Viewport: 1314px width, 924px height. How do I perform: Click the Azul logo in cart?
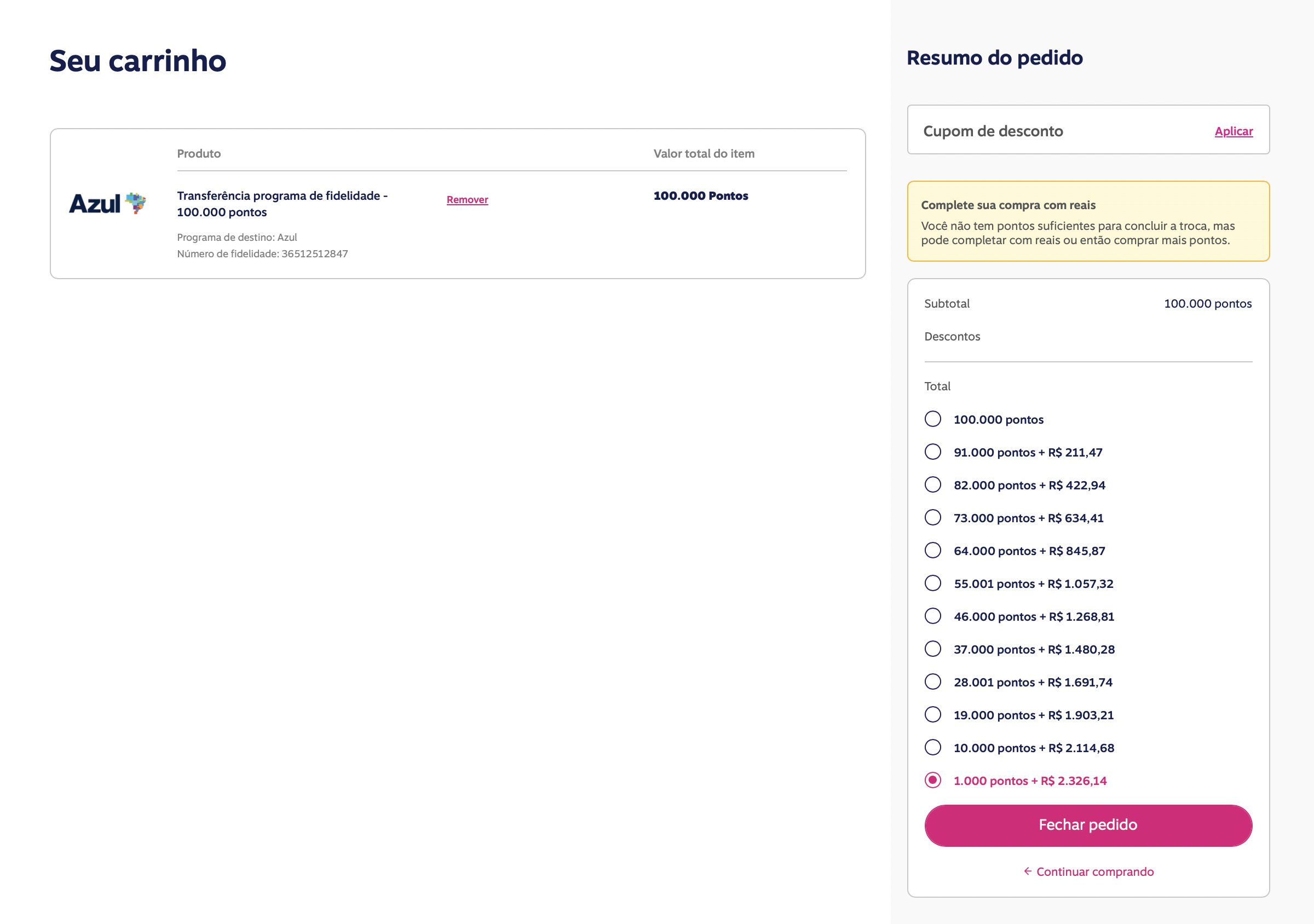click(x=108, y=203)
